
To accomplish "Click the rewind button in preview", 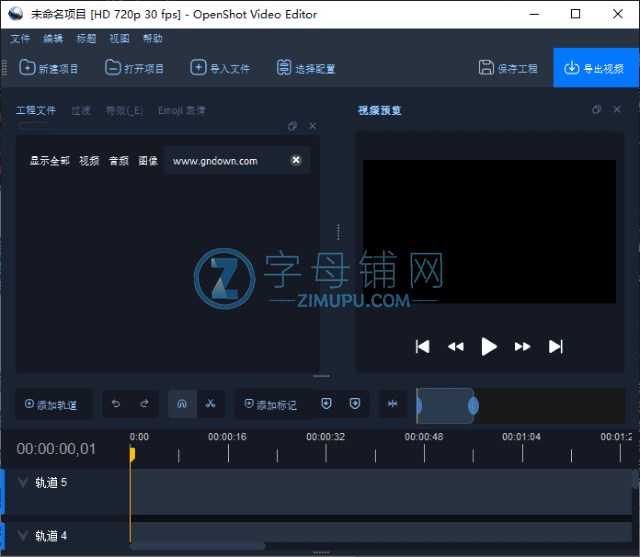I will 456,347.
